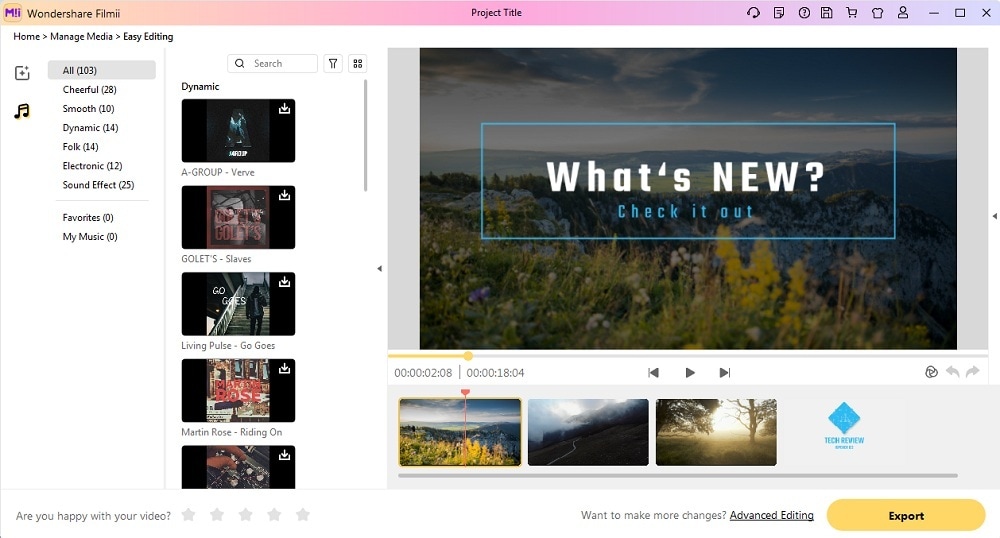The width and height of the screenshot is (1000, 538).
Task: Redo the last action
Action: (973, 372)
